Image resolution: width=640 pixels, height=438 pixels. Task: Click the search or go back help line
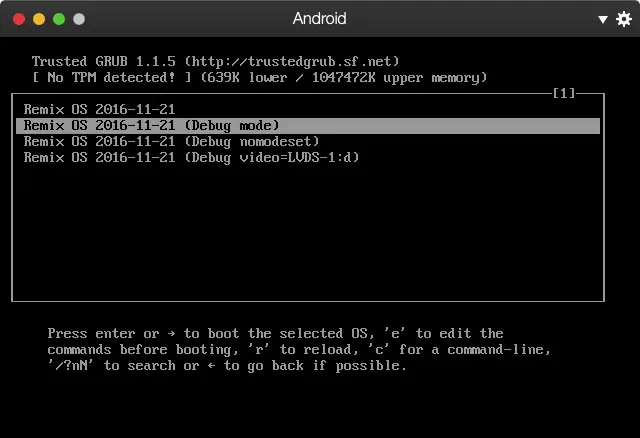[x=227, y=365]
